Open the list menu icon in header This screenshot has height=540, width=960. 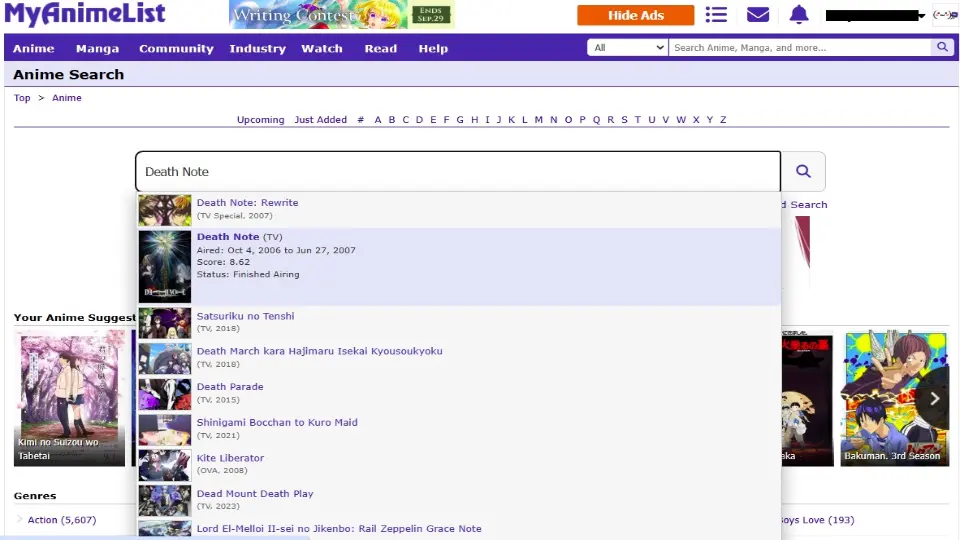pyautogui.click(x=716, y=15)
